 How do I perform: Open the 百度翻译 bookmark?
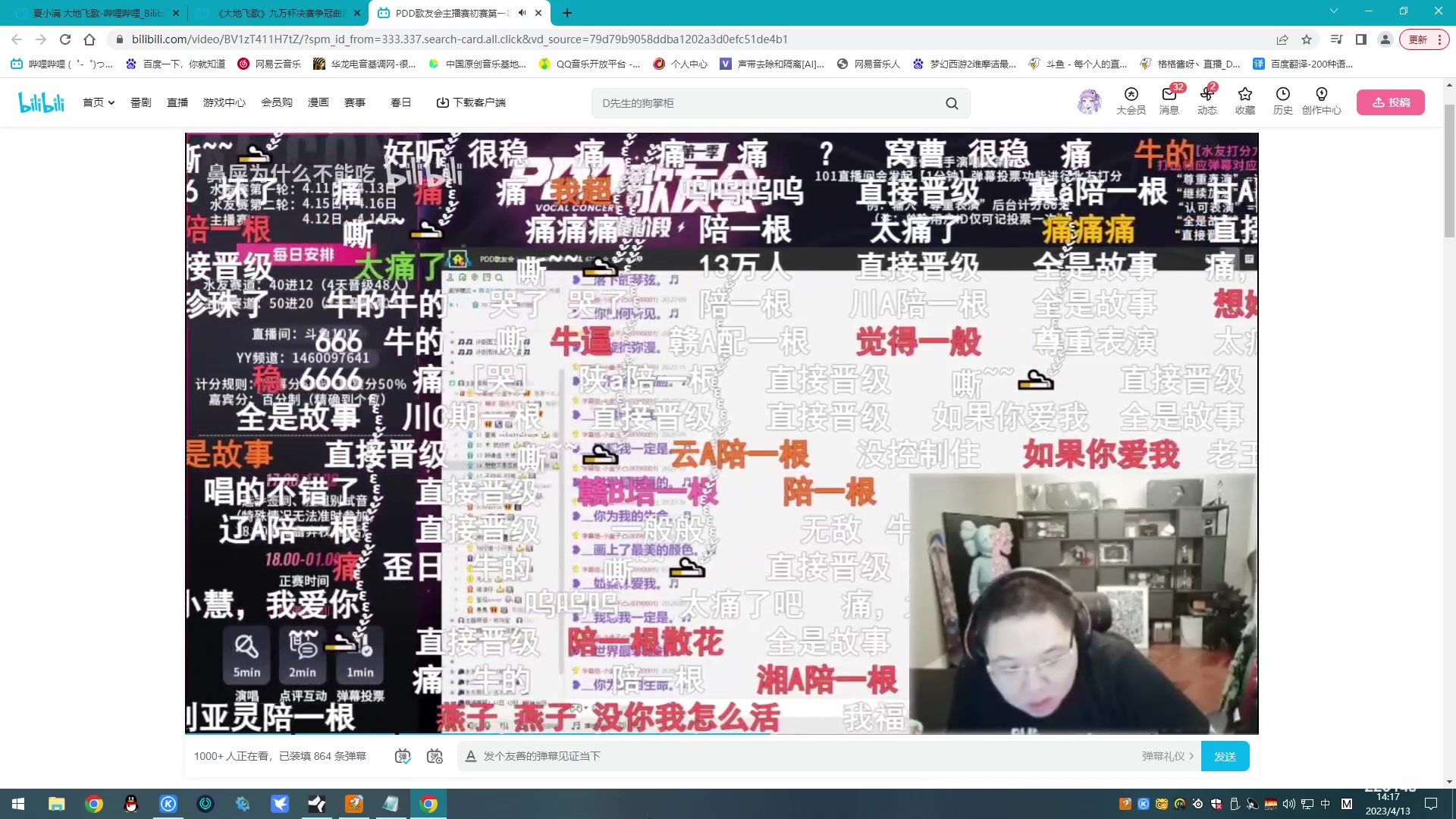pos(1303,64)
